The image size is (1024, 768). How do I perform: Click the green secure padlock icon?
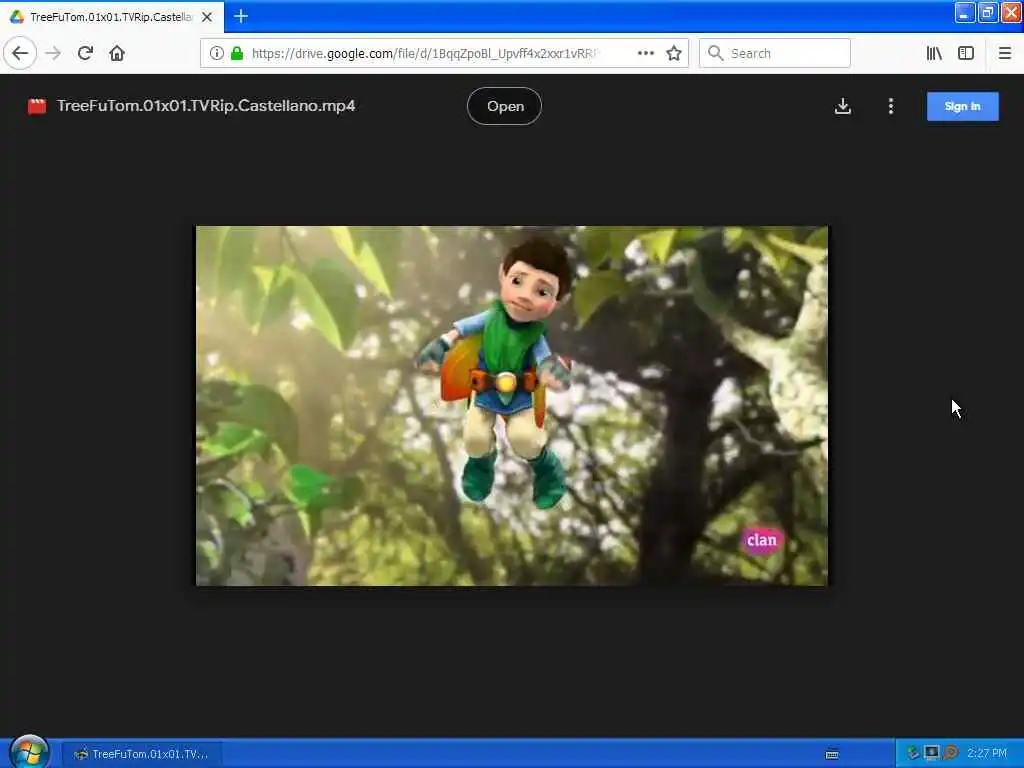(237, 53)
